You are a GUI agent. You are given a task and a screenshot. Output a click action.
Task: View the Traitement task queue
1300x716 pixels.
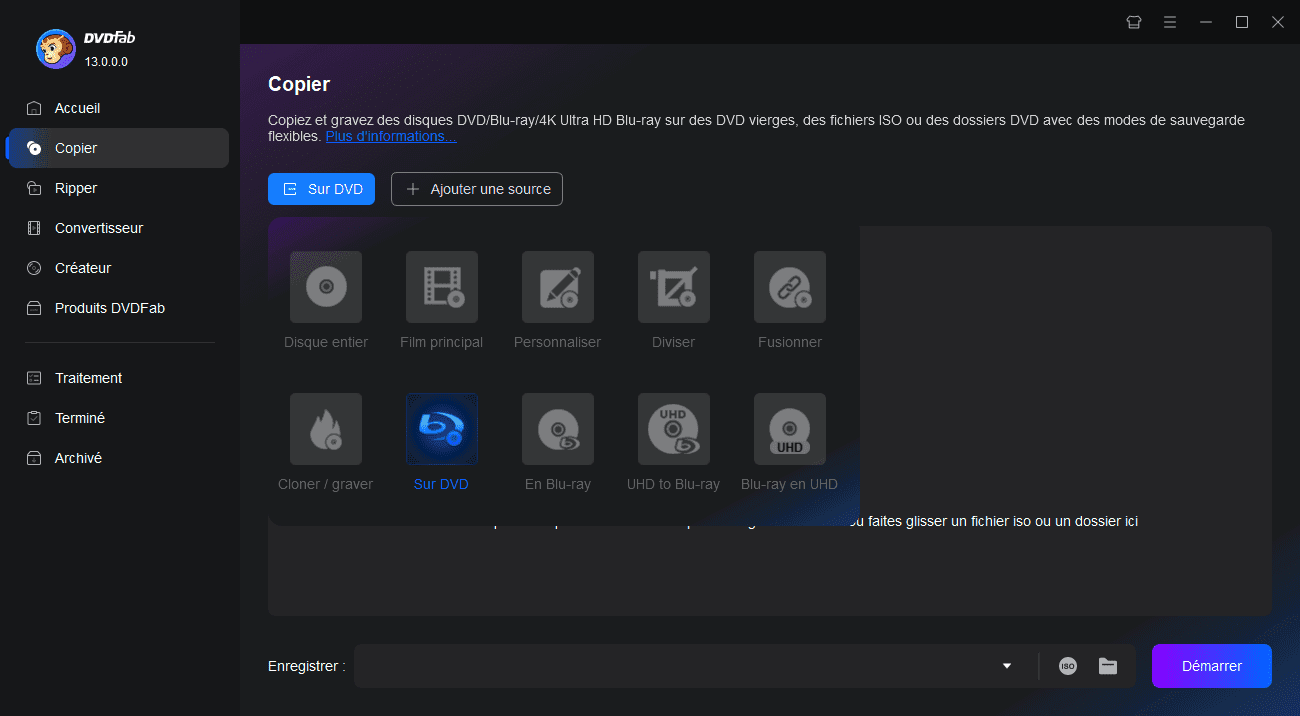point(119,378)
